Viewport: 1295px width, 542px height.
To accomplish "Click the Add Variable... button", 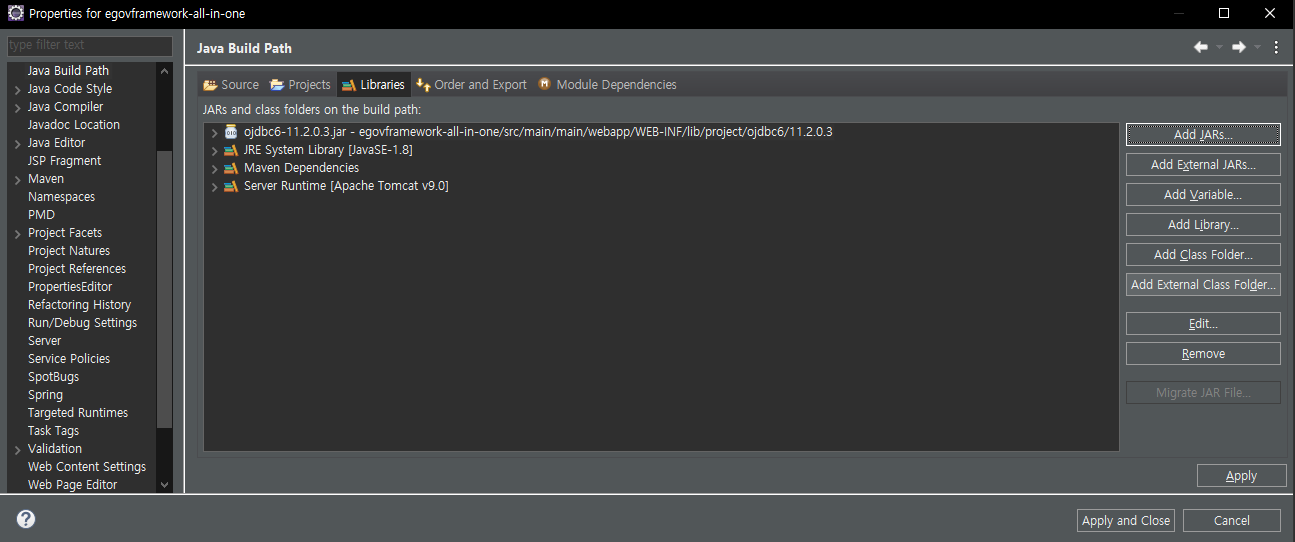I will (1203, 194).
